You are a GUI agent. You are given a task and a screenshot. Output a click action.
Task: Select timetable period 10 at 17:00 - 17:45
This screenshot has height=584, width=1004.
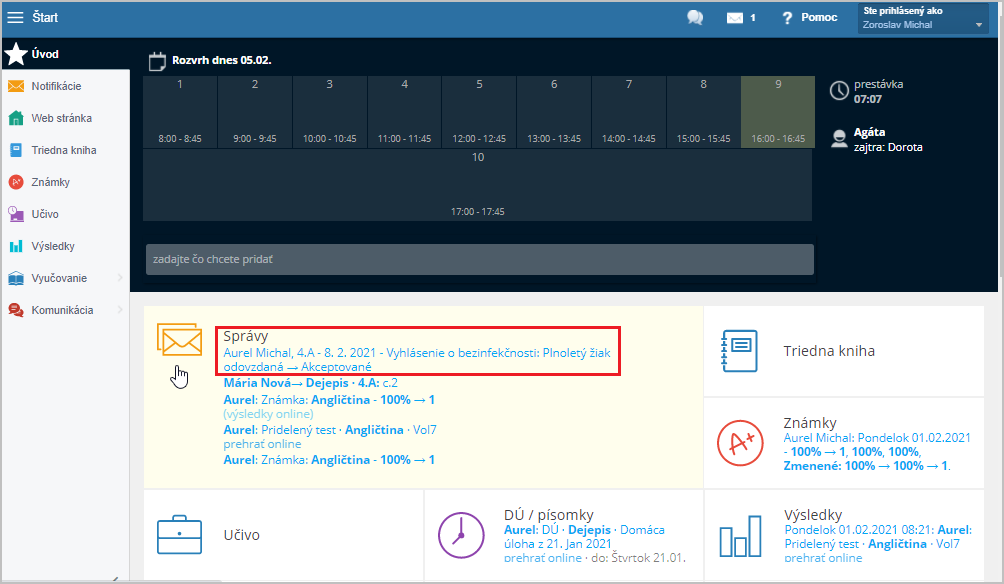click(478, 185)
